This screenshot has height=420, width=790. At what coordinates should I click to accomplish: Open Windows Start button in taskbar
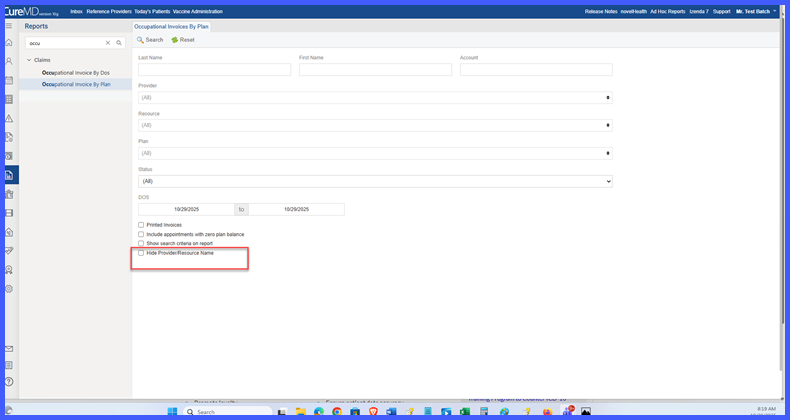(x=172, y=412)
